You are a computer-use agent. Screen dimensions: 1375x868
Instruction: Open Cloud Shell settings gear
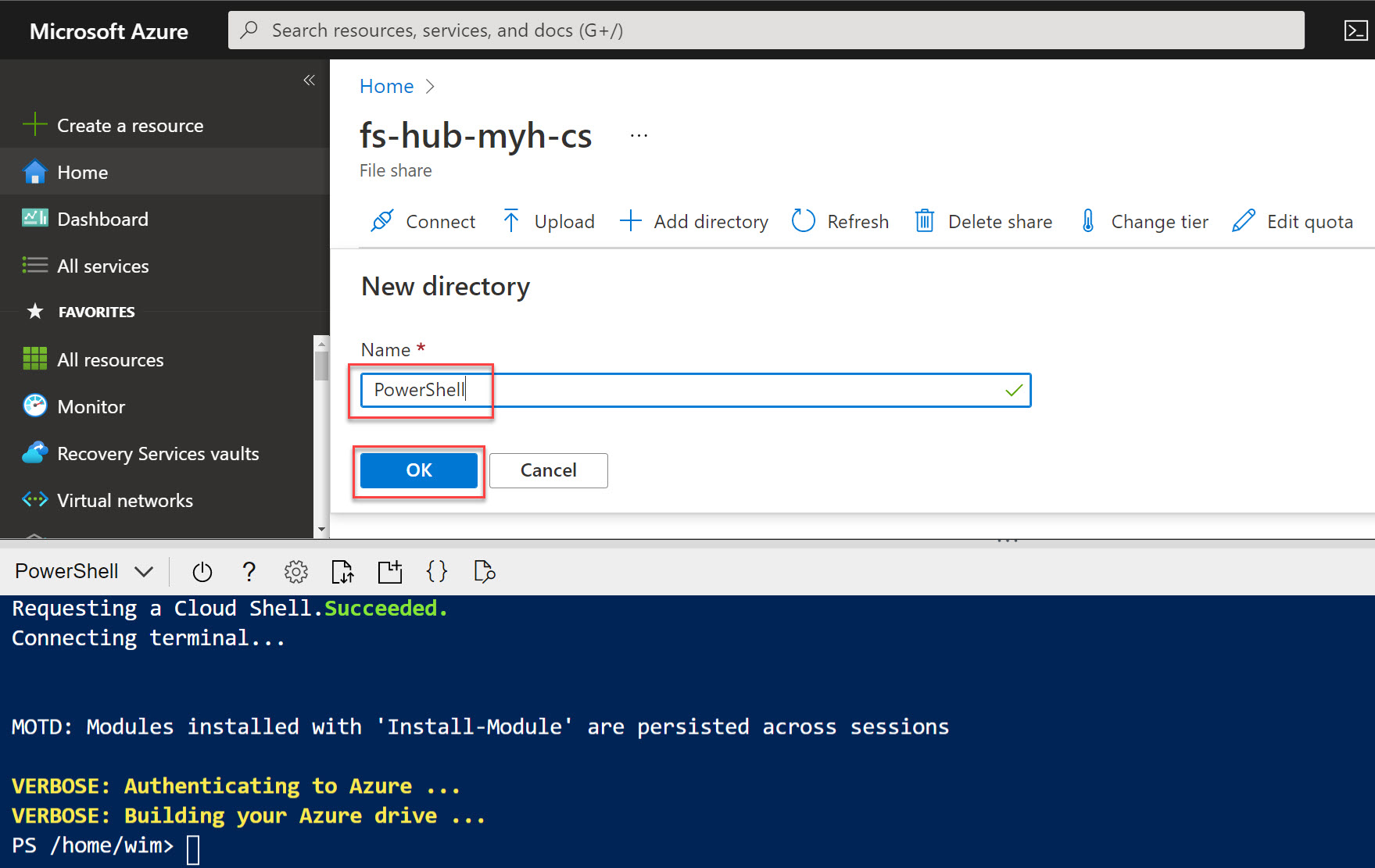coord(296,572)
